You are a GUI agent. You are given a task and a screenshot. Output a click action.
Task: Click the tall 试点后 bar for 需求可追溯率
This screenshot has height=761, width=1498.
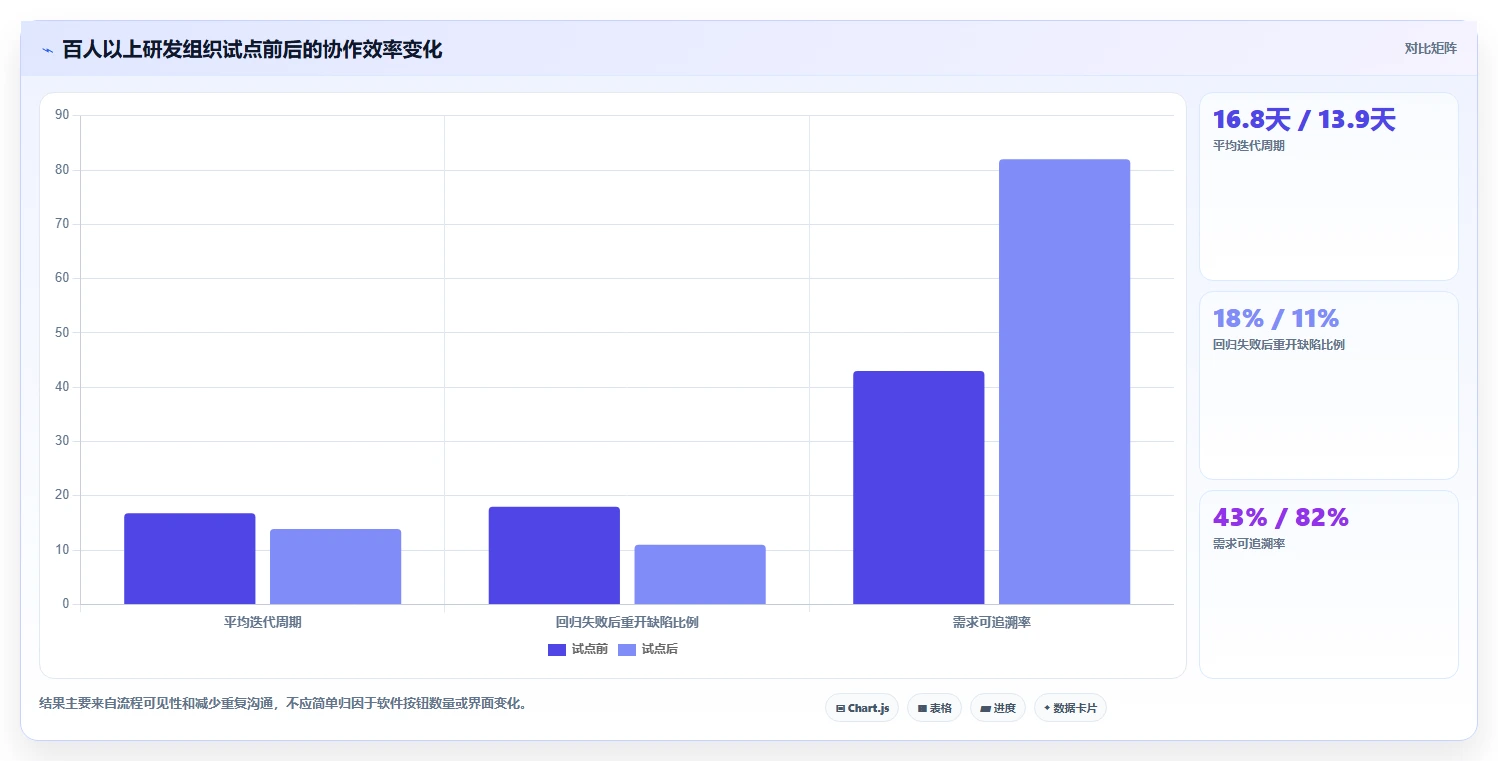pyautogui.click(x=1065, y=382)
